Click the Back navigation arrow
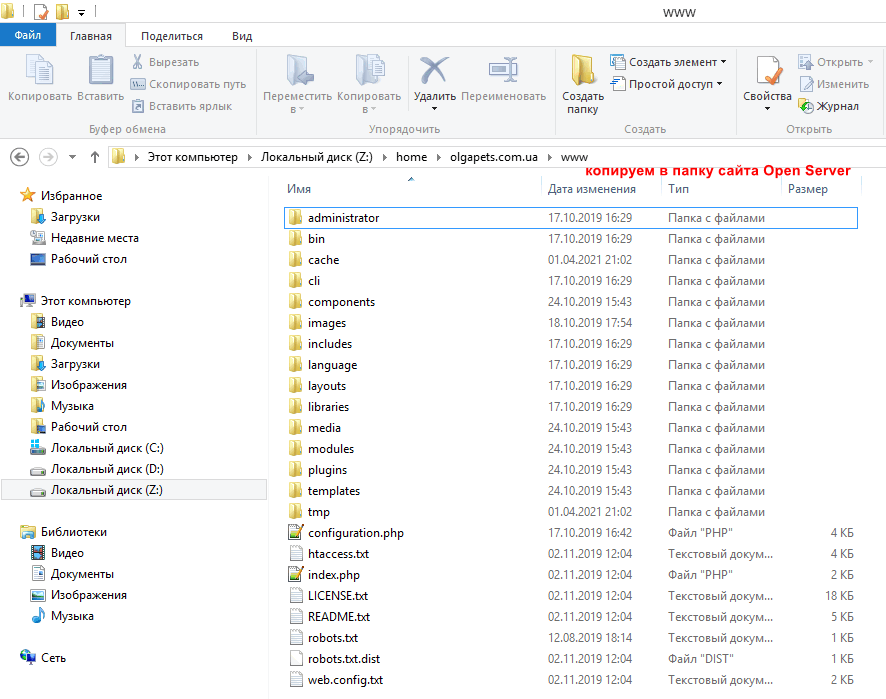This screenshot has height=699, width=886. point(20,157)
